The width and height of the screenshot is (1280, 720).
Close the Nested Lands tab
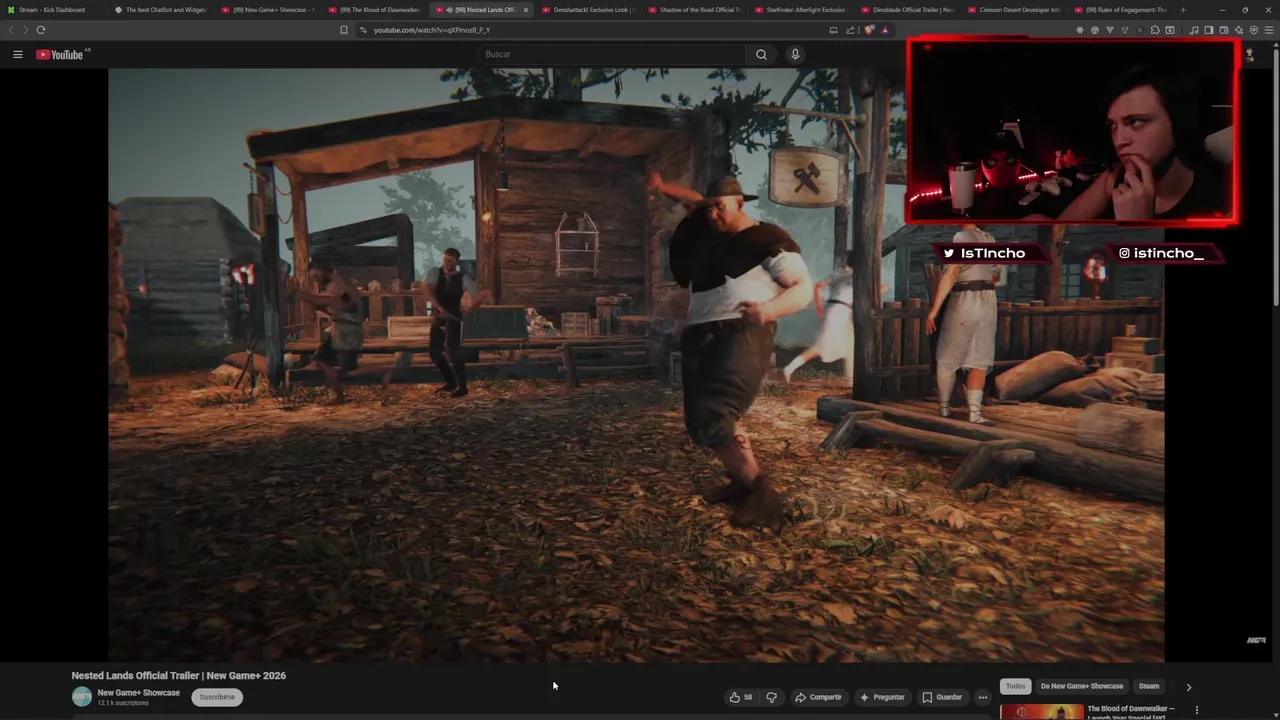click(x=526, y=10)
